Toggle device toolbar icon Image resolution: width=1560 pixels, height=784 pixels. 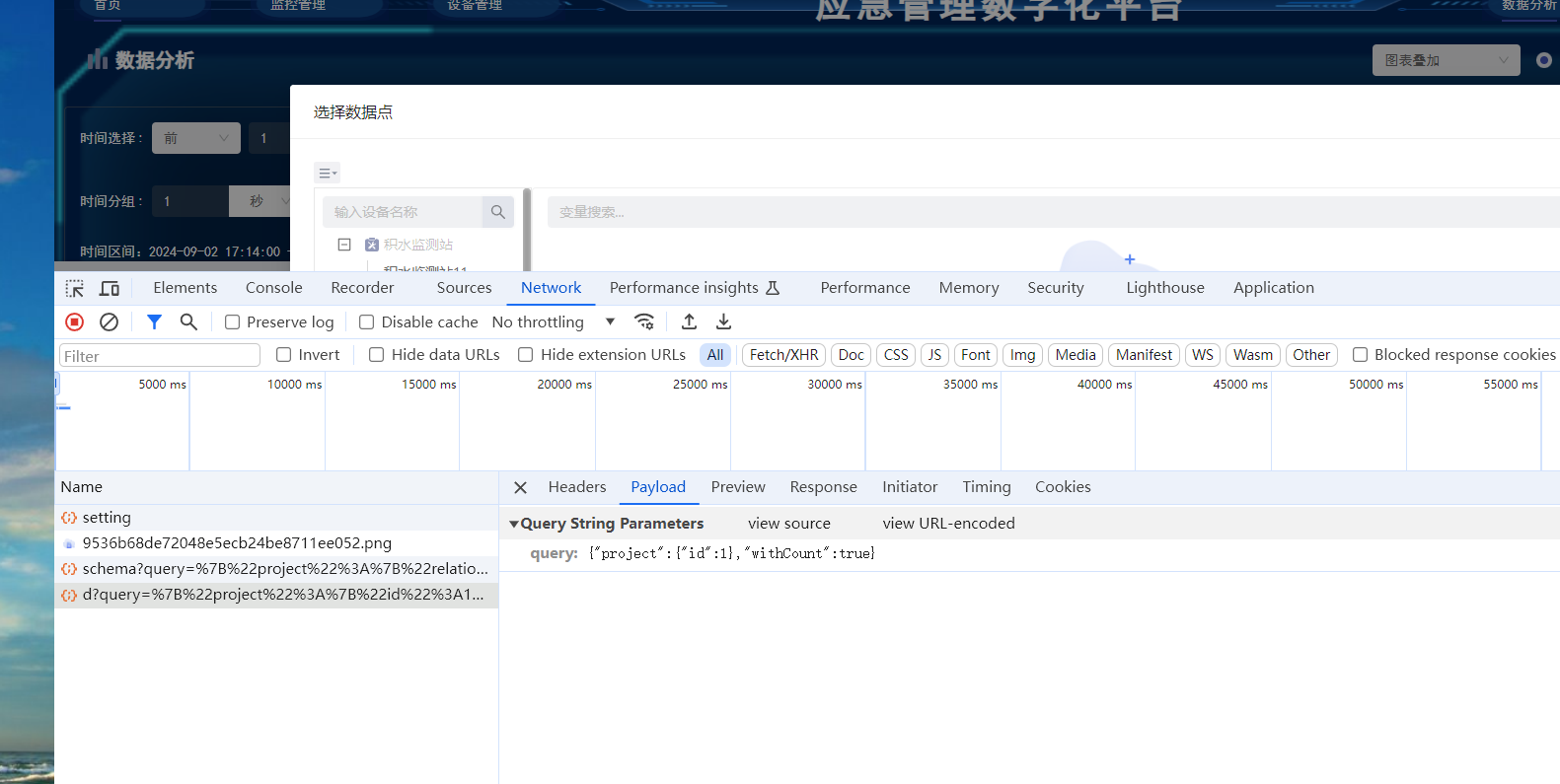coord(110,288)
